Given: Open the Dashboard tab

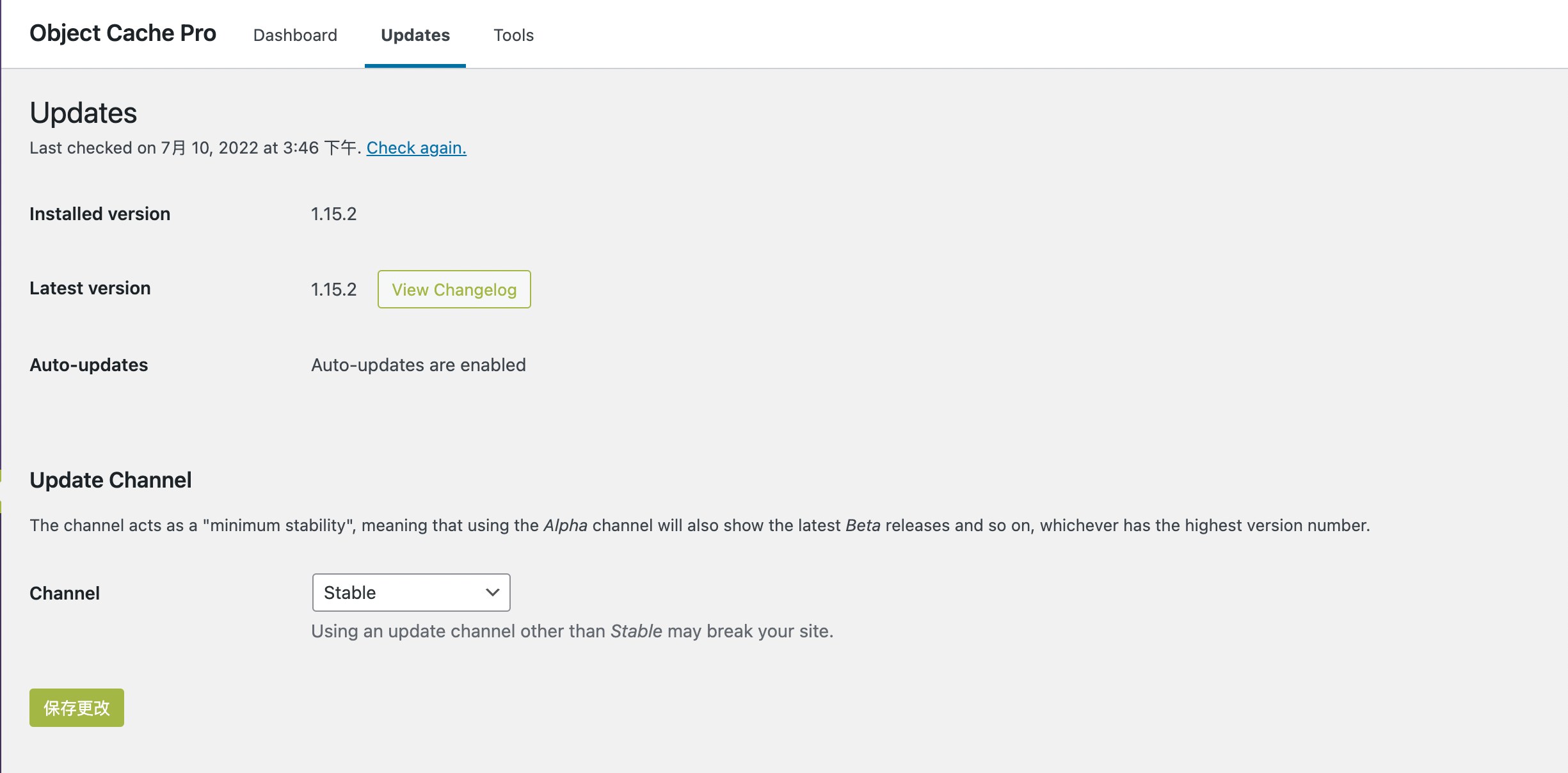Looking at the screenshot, I should [295, 35].
